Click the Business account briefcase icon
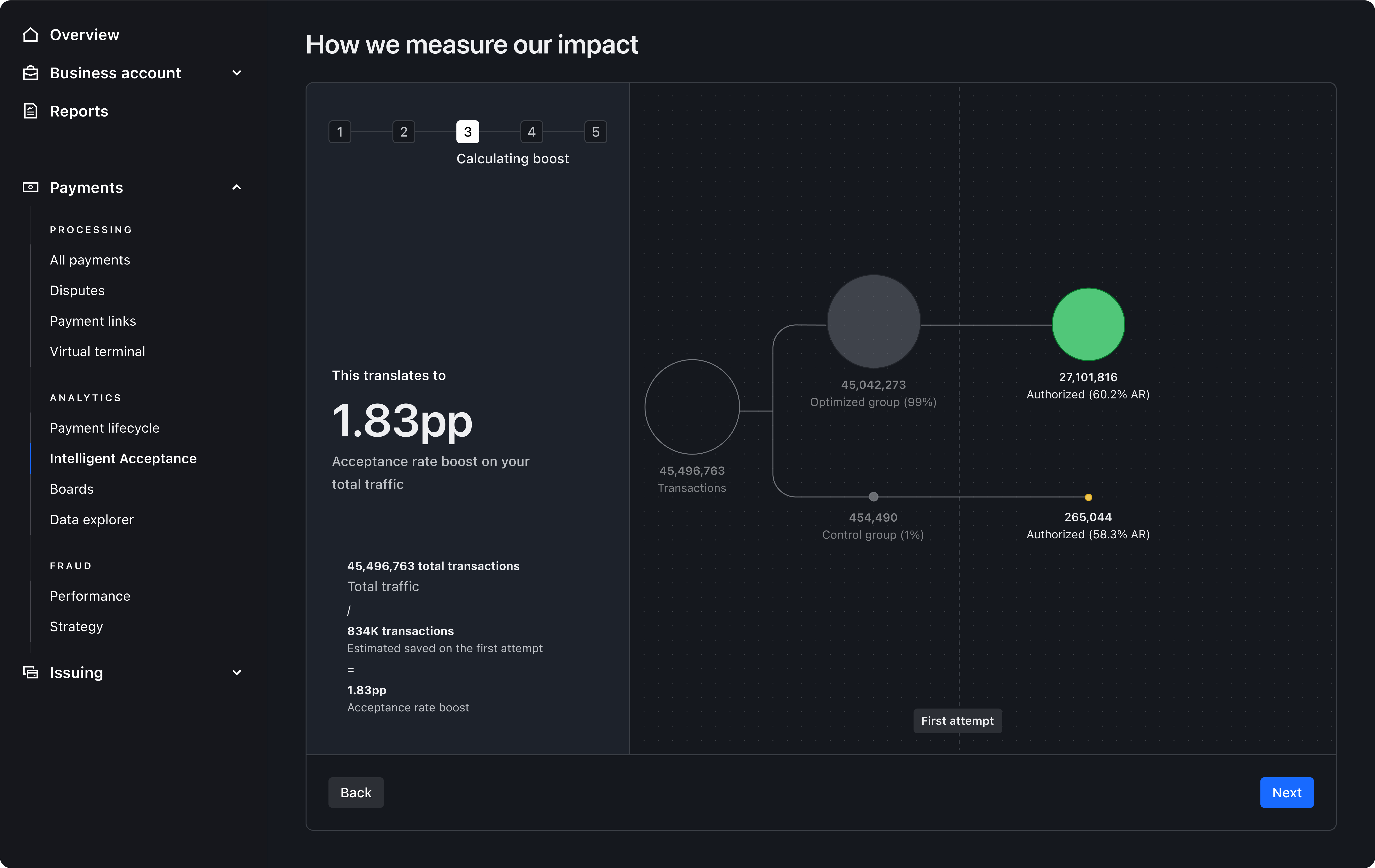The width and height of the screenshot is (1375, 868). click(x=30, y=73)
